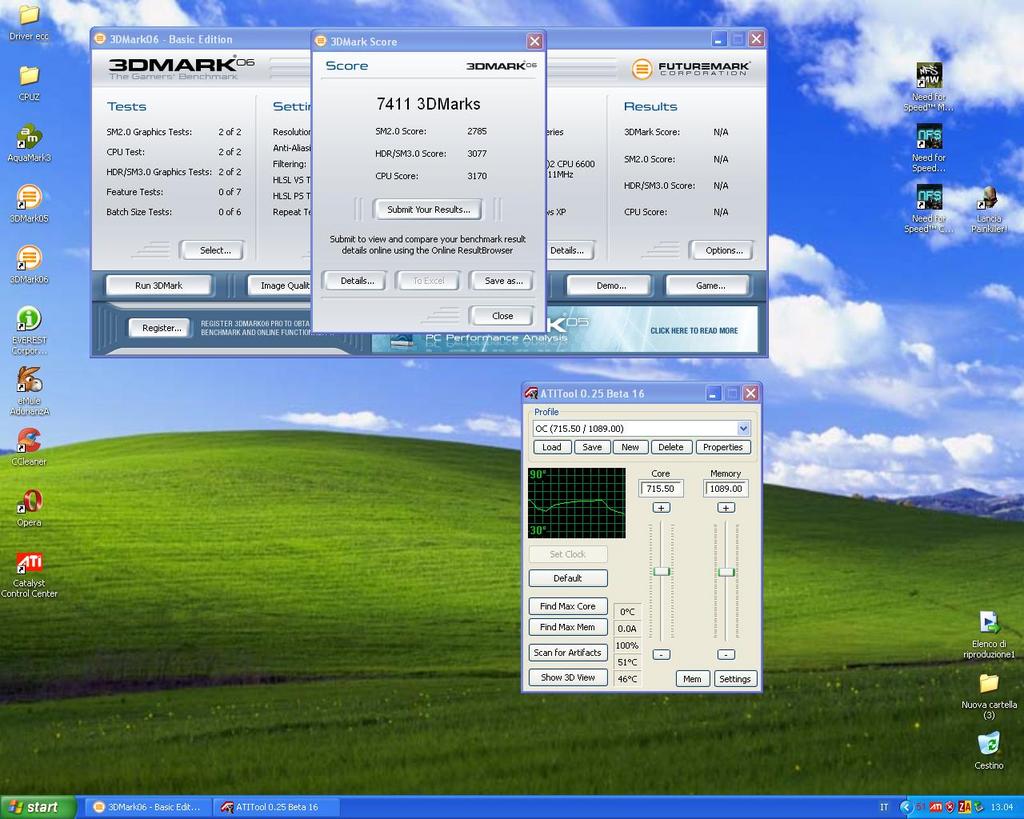The height and width of the screenshot is (819, 1024).
Task: Click Close in the 3DMark Score dialog
Action: [x=502, y=315]
